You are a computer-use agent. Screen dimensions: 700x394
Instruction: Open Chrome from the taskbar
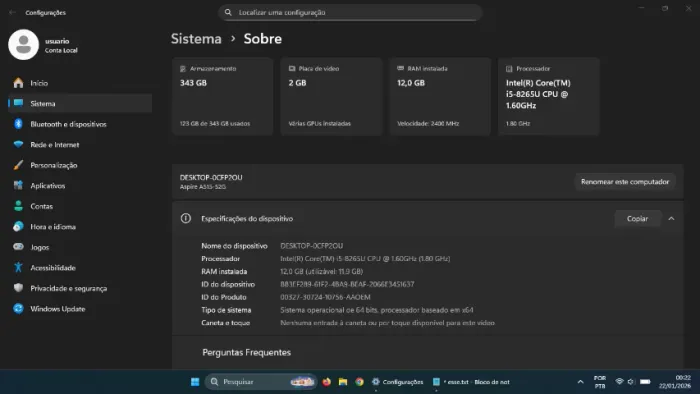359,382
